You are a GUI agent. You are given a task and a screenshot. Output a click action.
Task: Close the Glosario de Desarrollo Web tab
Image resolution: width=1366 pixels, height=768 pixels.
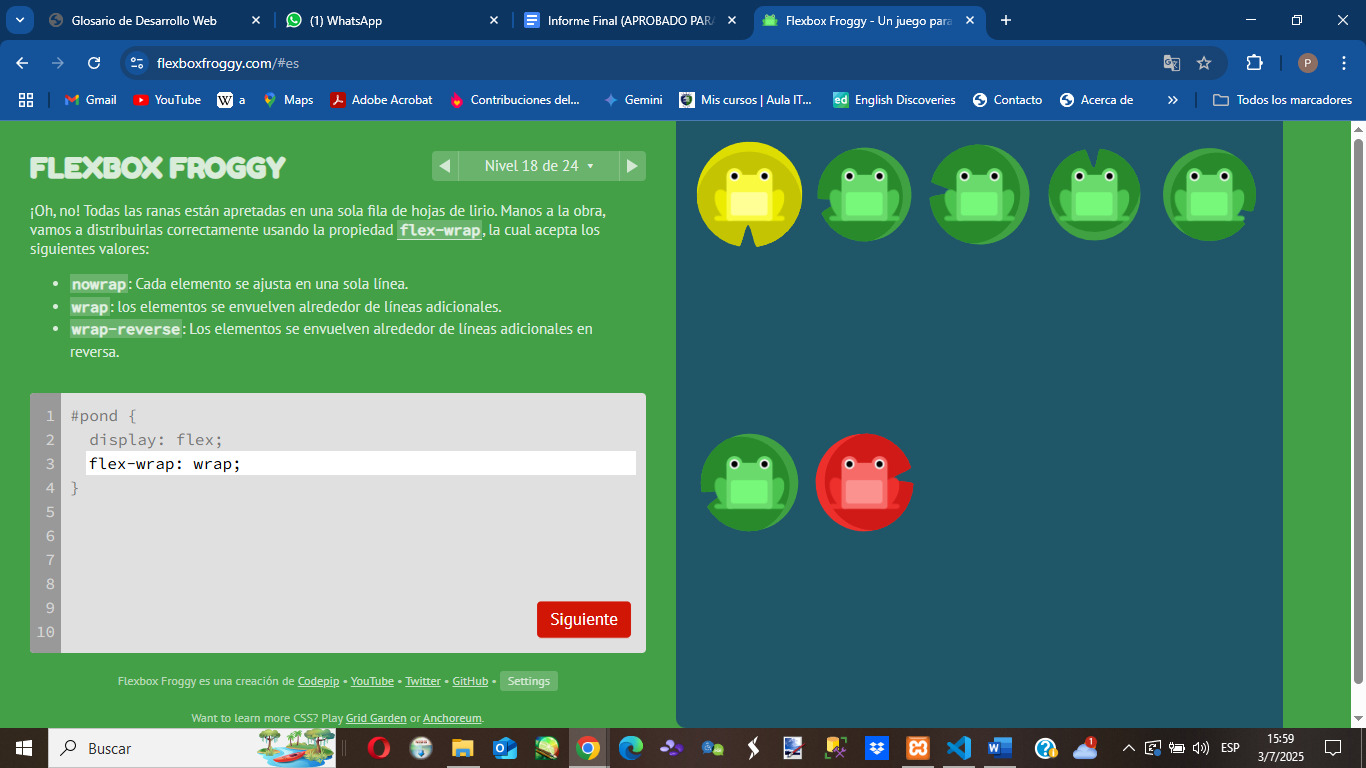(x=256, y=20)
